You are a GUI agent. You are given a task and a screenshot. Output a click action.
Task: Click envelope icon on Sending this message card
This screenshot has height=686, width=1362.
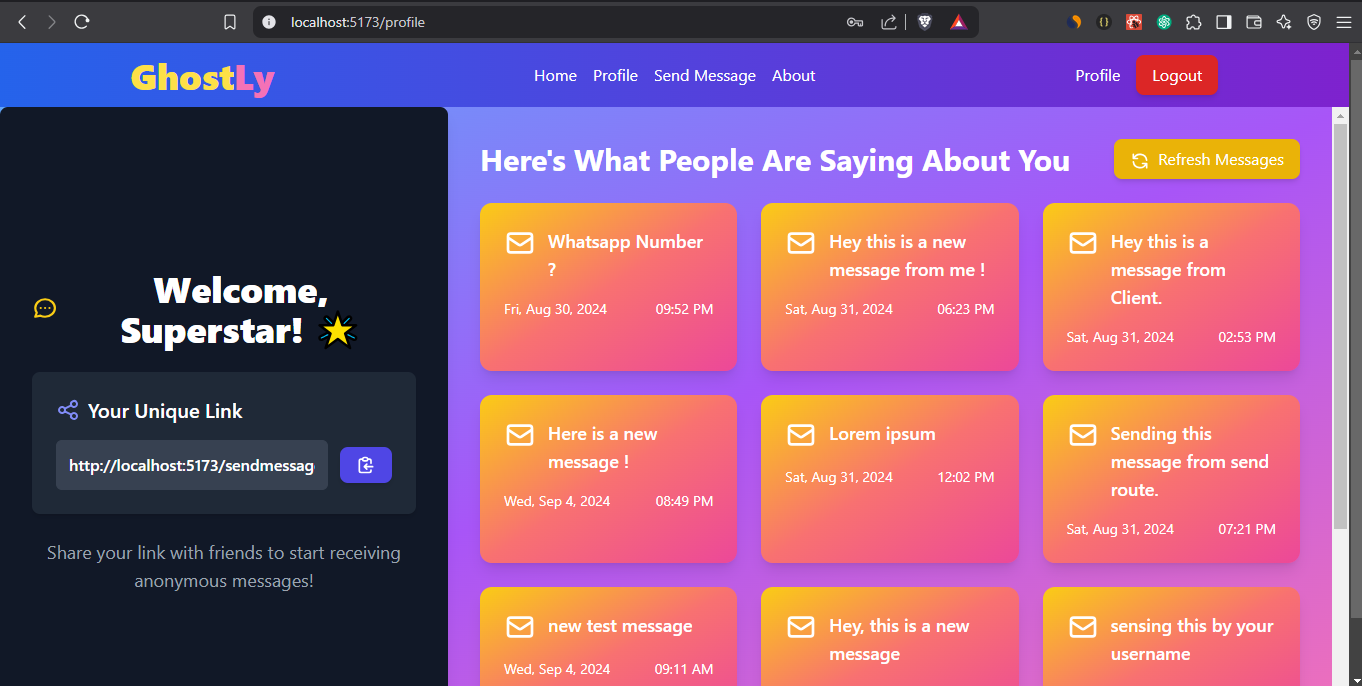[1083, 435]
